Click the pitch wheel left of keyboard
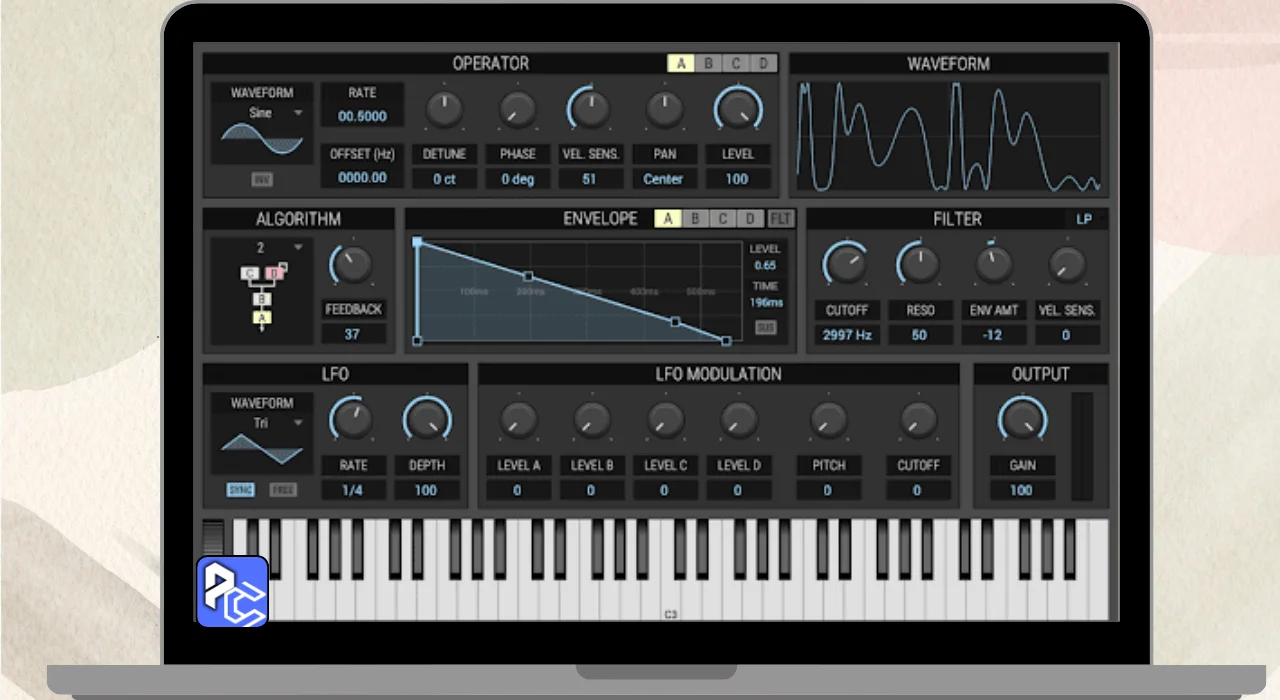The height and width of the screenshot is (700, 1280). pos(215,537)
